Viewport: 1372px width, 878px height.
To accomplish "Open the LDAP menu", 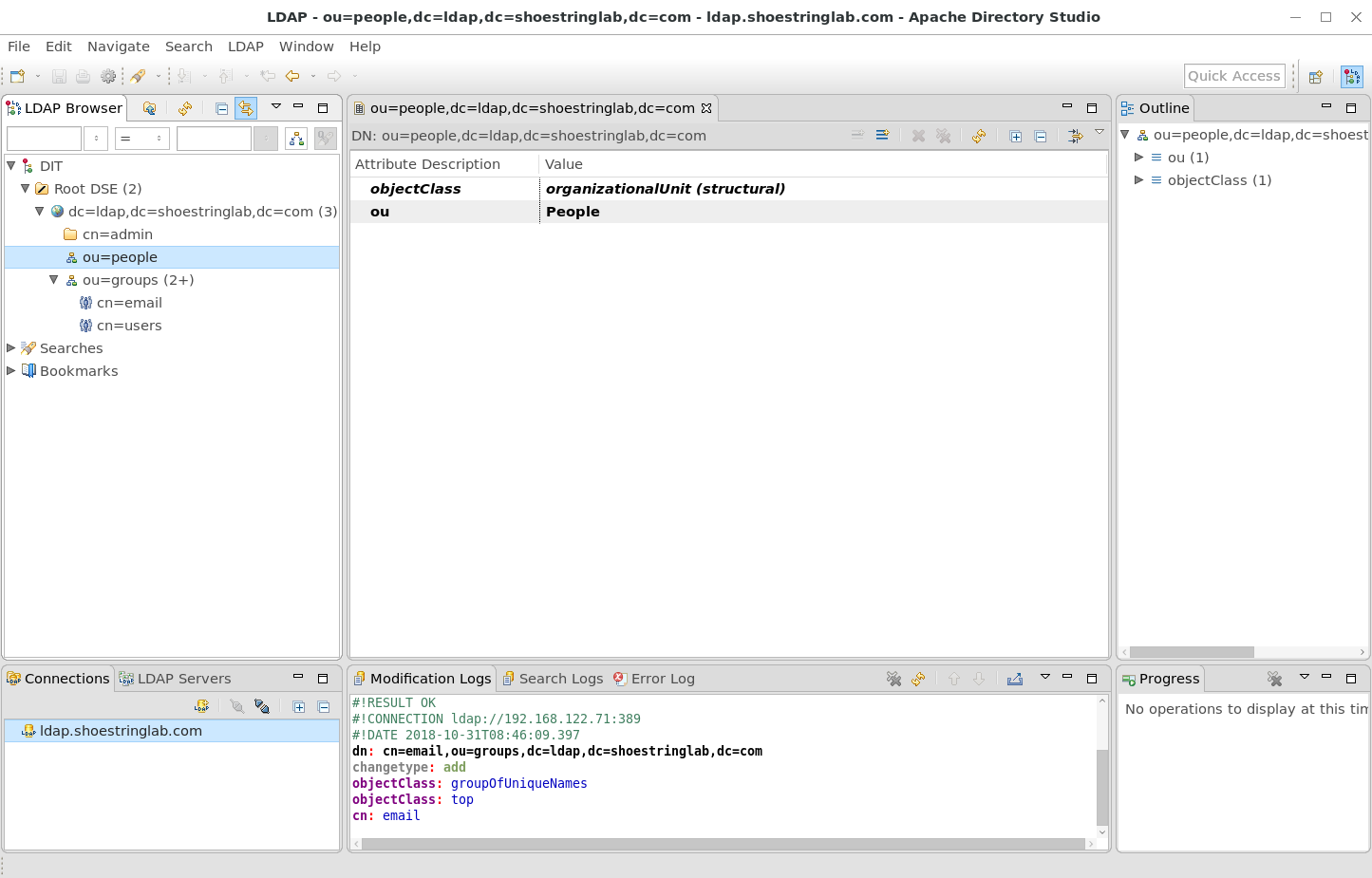I will [246, 47].
